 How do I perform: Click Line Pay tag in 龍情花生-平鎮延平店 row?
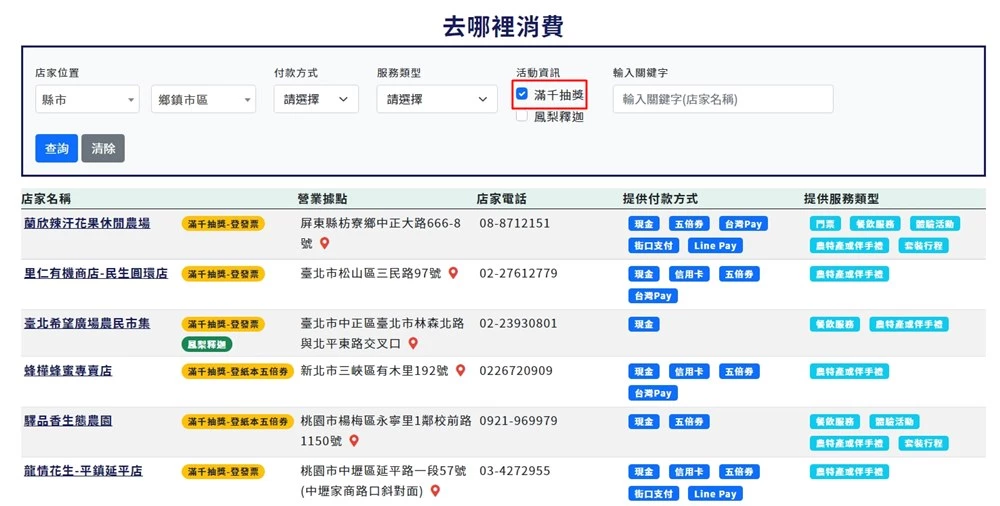[715, 494]
